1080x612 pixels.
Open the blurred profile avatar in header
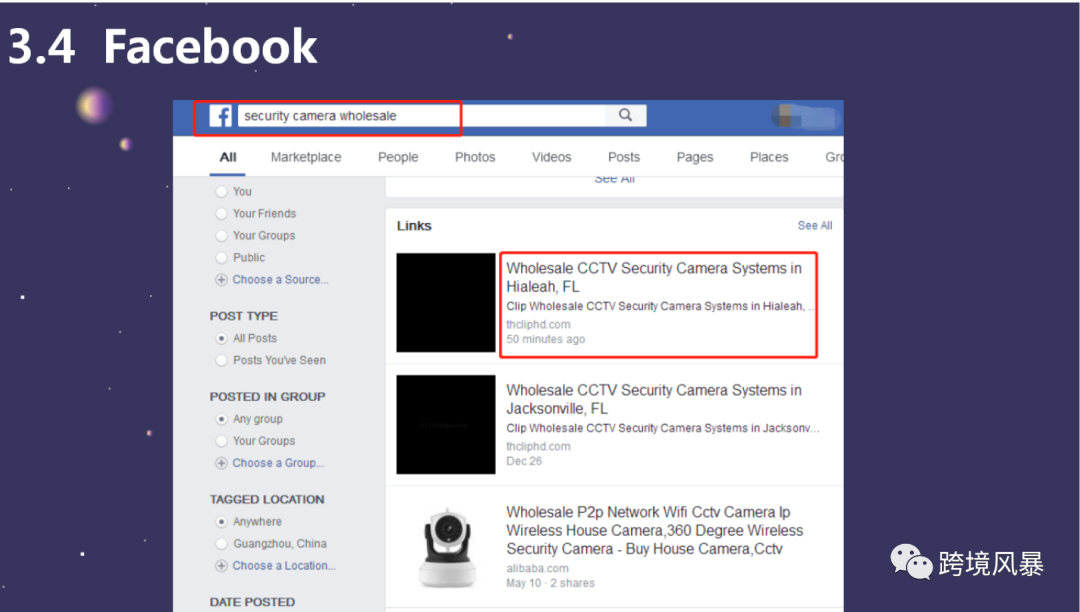click(785, 115)
